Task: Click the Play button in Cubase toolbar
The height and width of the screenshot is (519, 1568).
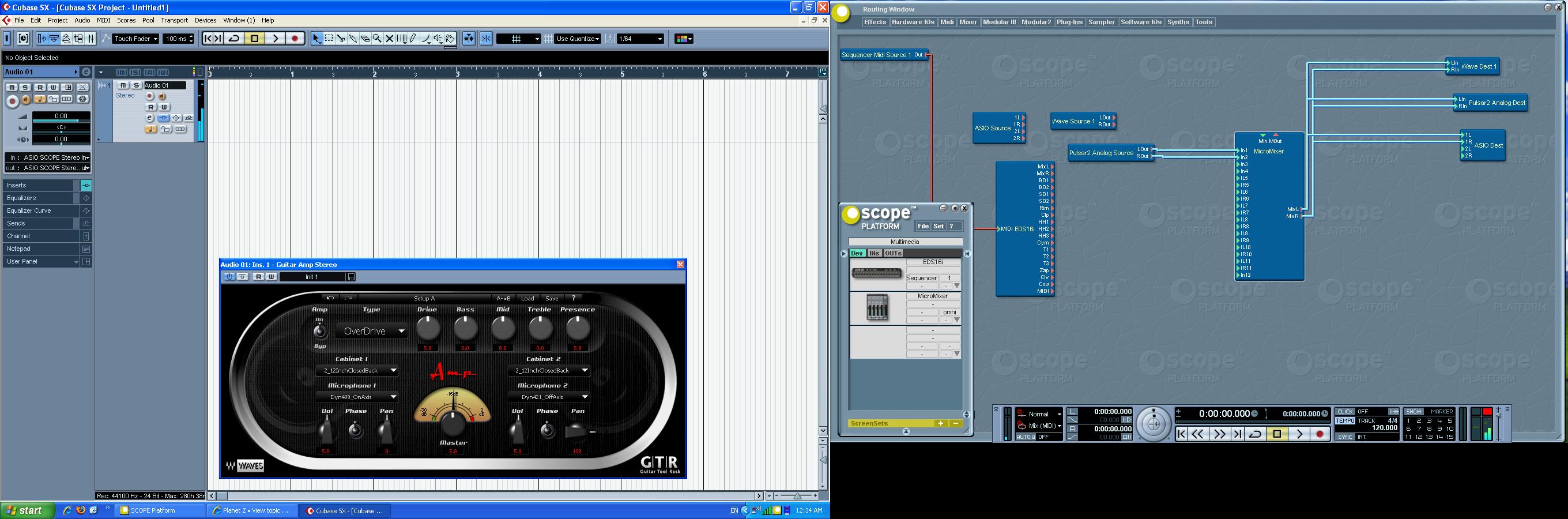Action: (275, 39)
